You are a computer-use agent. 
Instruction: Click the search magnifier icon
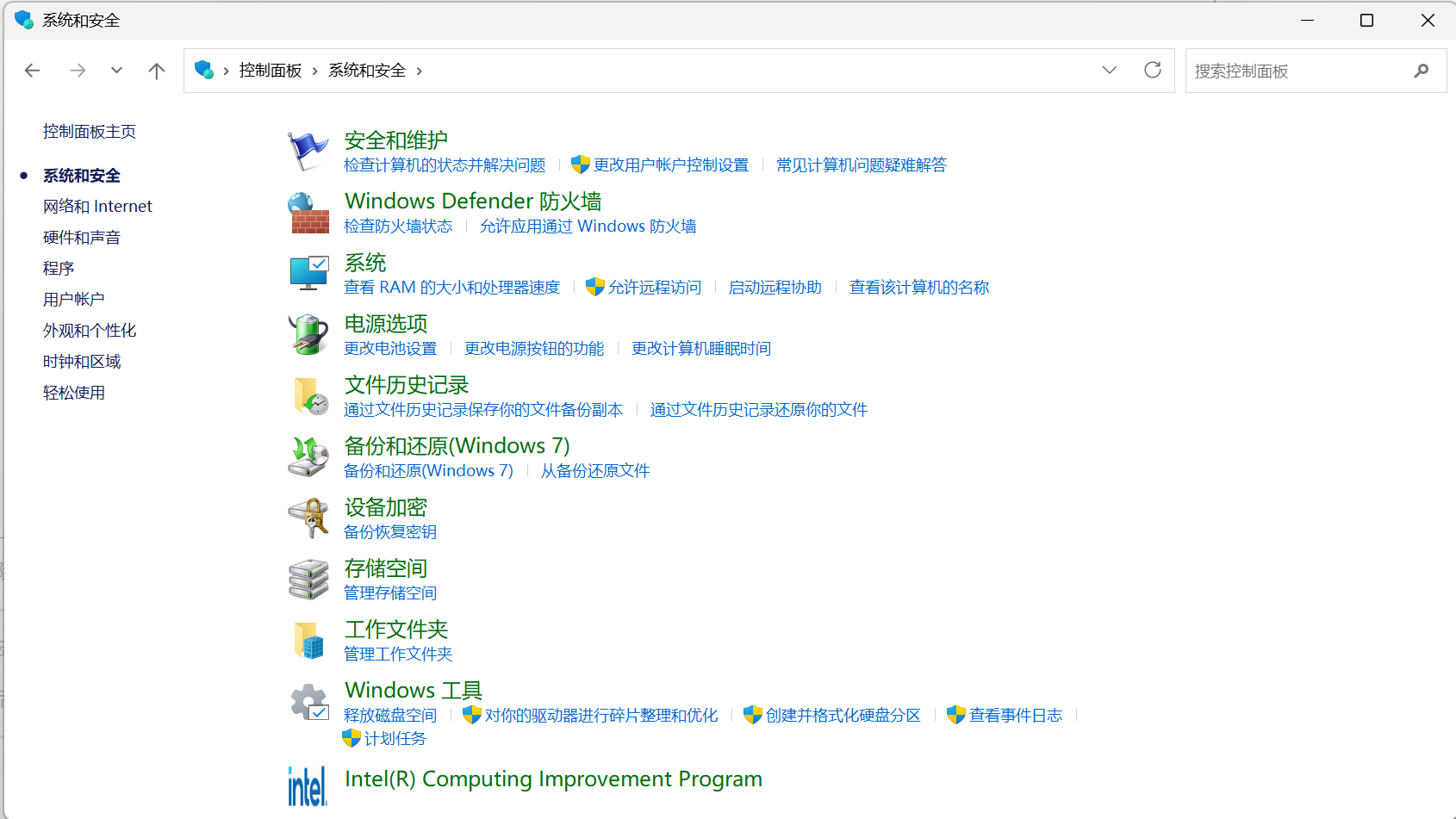point(1421,71)
